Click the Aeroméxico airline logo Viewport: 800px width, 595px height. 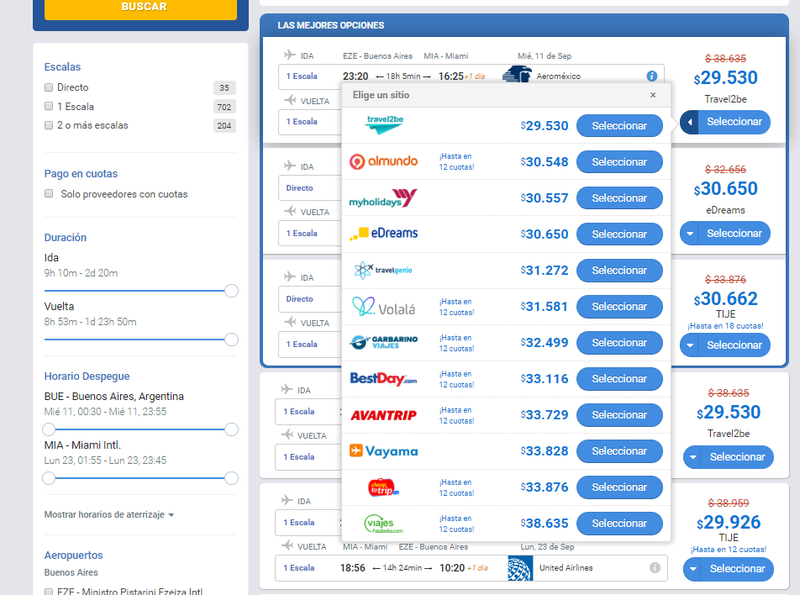pos(517,75)
